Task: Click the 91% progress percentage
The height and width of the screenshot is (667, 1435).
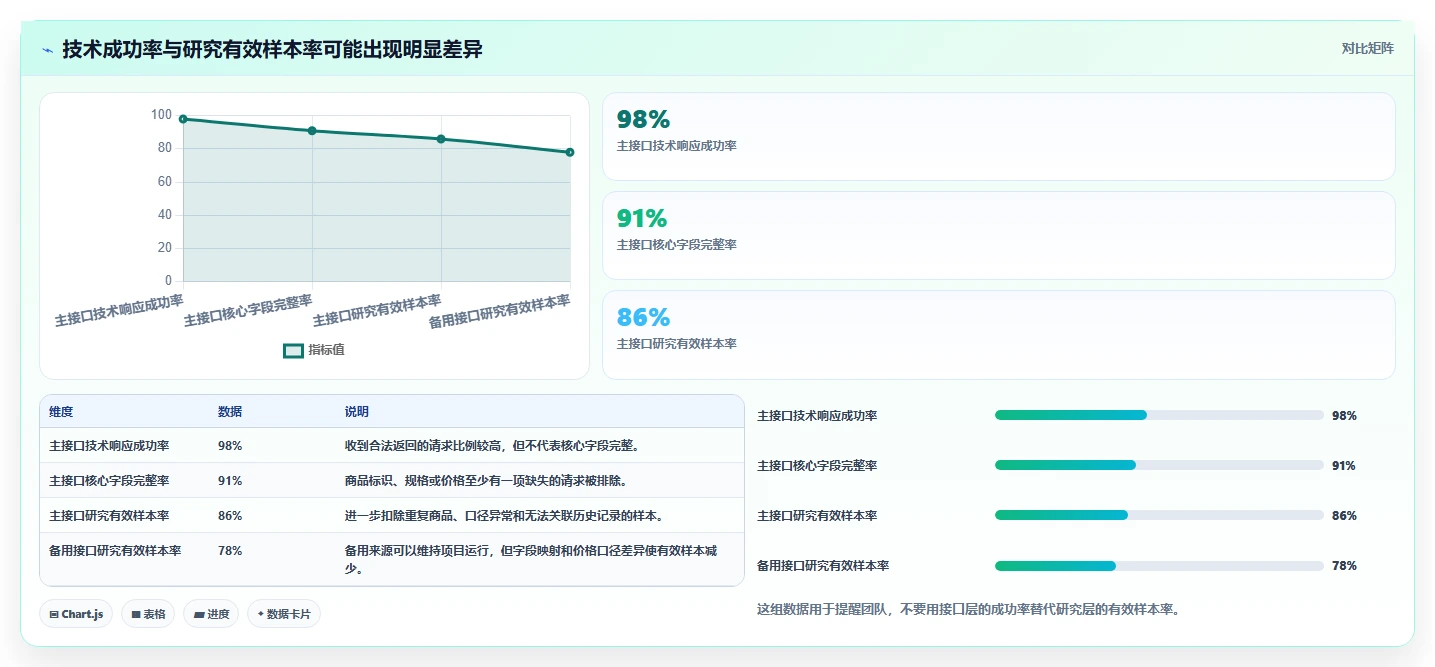Action: pos(1344,466)
